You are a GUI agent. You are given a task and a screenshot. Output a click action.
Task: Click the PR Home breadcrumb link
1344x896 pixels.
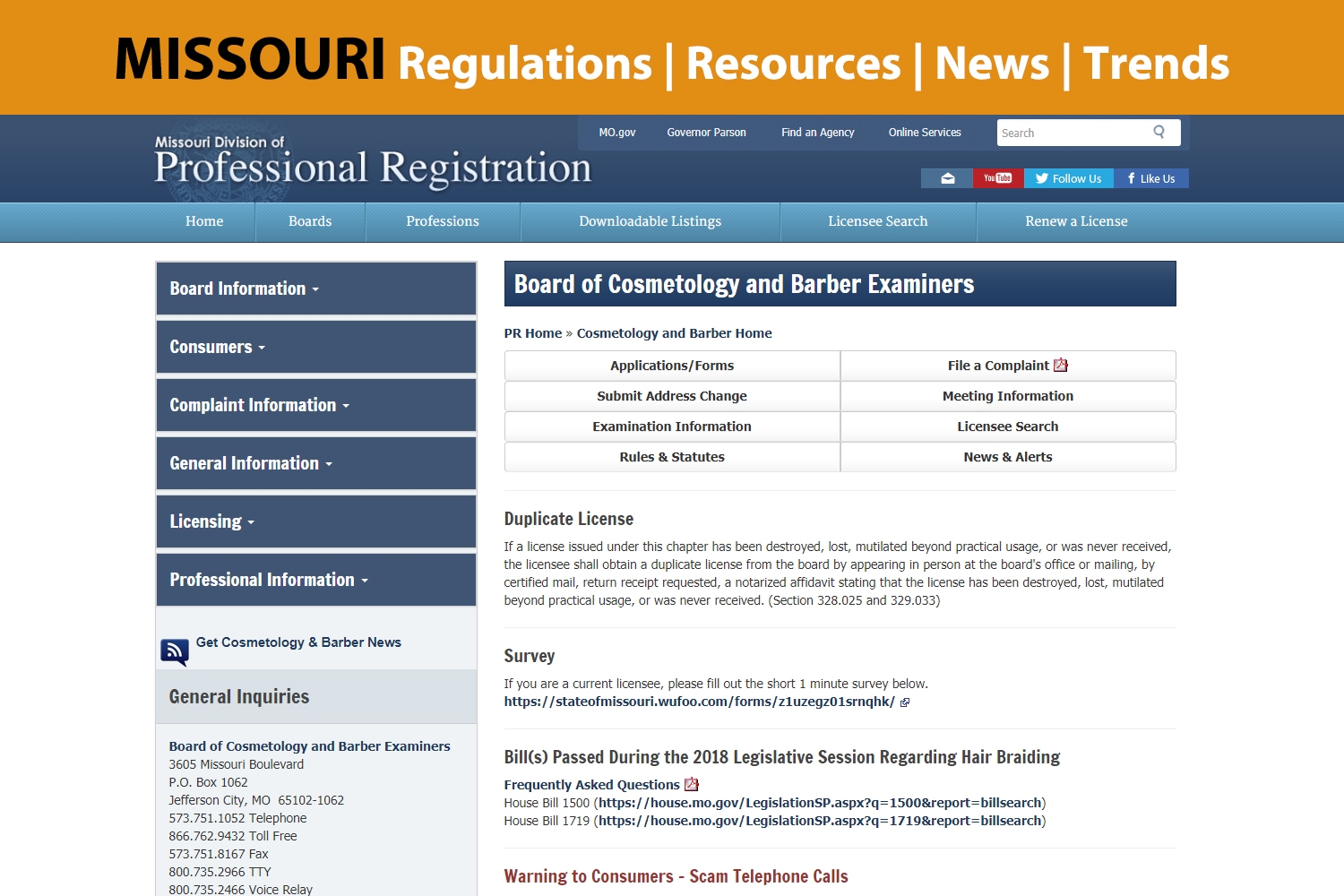[x=533, y=333]
